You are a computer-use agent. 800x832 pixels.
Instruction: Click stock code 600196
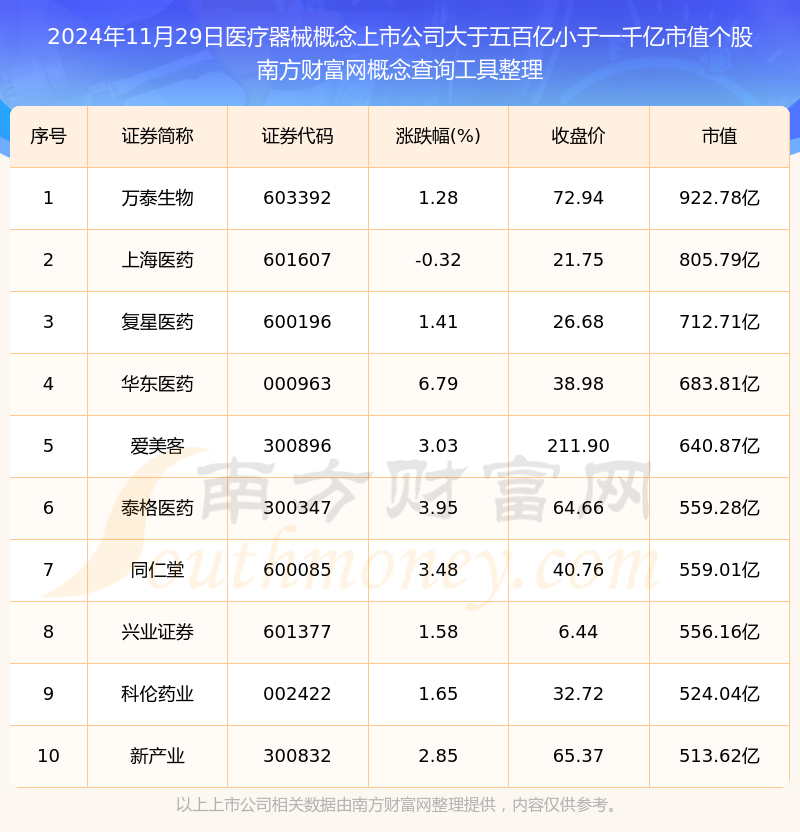click(297, 322)
